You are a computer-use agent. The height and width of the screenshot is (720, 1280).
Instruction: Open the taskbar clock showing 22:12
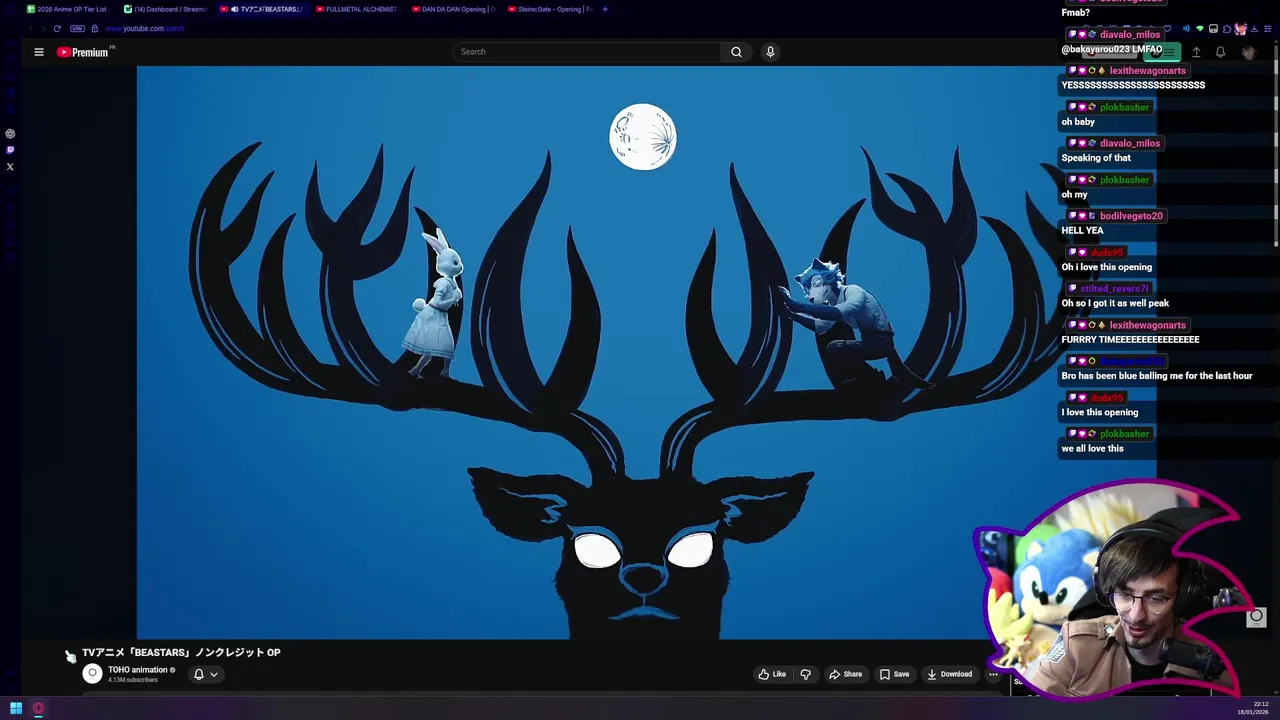(1260, 704)
